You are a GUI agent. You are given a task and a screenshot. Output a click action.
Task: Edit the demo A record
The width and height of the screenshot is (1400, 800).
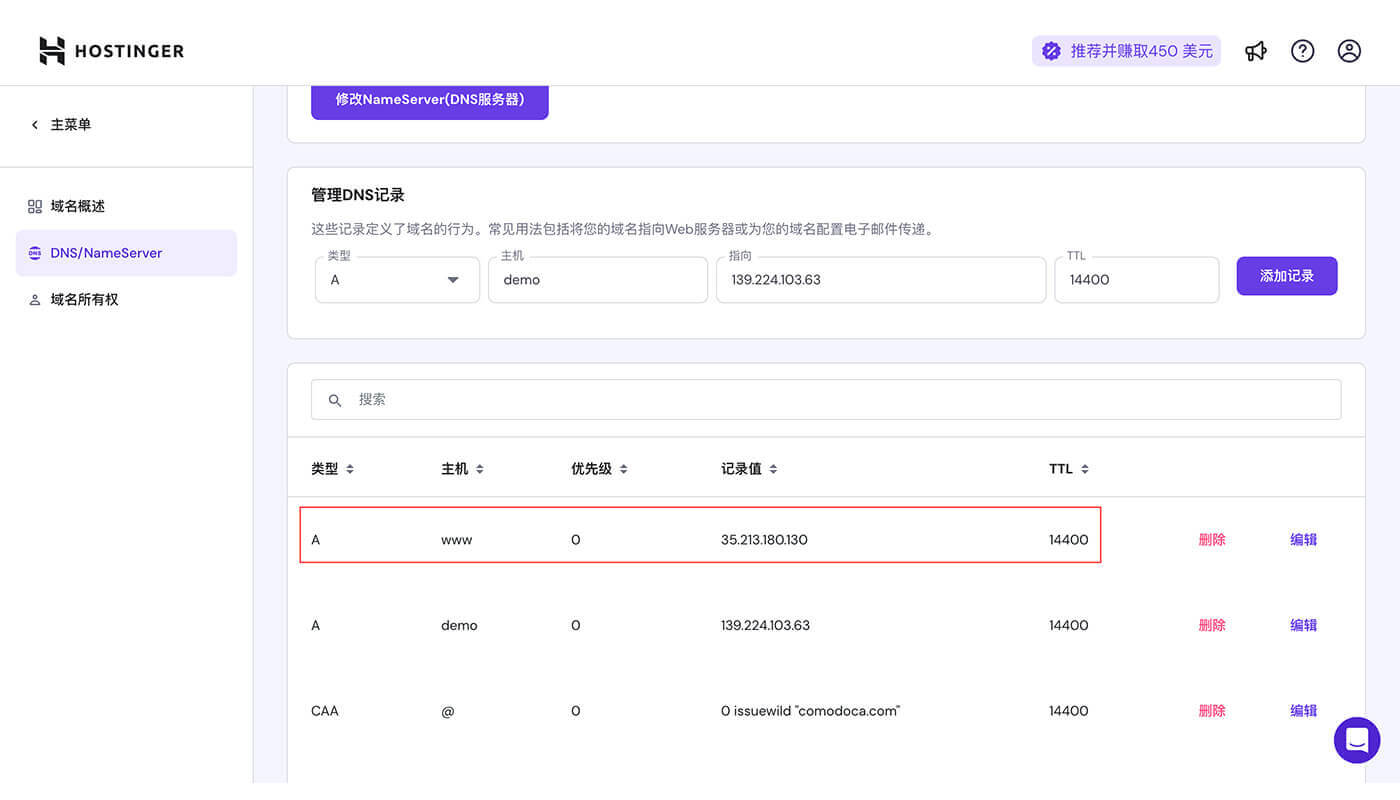pyautogui.click(x=1304, y=626)
